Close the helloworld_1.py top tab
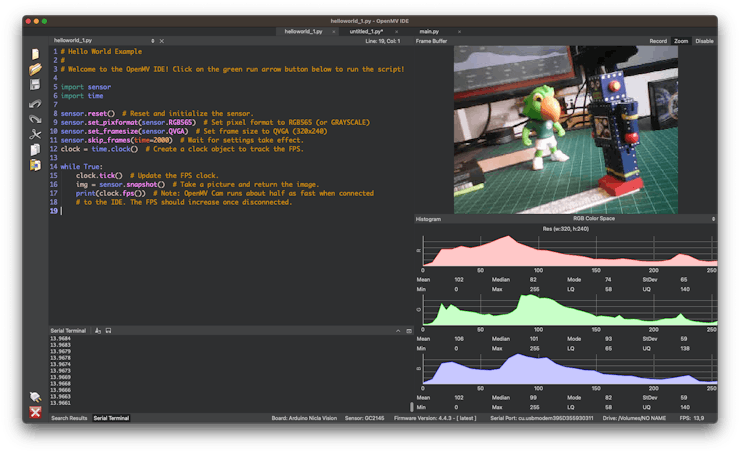 pos(334,32)
